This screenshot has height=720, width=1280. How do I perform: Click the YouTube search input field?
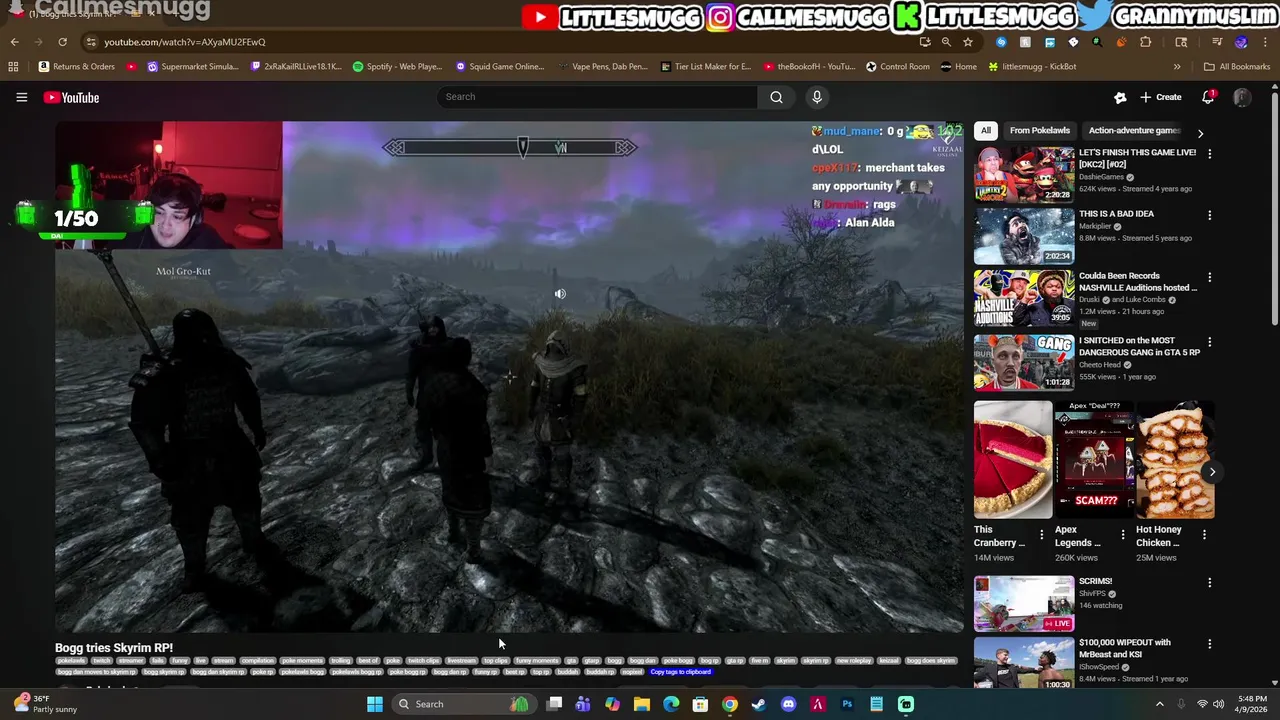click(597, 97)
